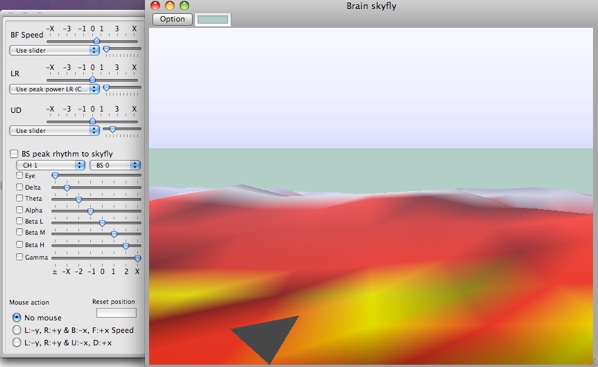Expand the CH 1 channel dropdown
Screen dimensions: 598x367
pos(50,165)
